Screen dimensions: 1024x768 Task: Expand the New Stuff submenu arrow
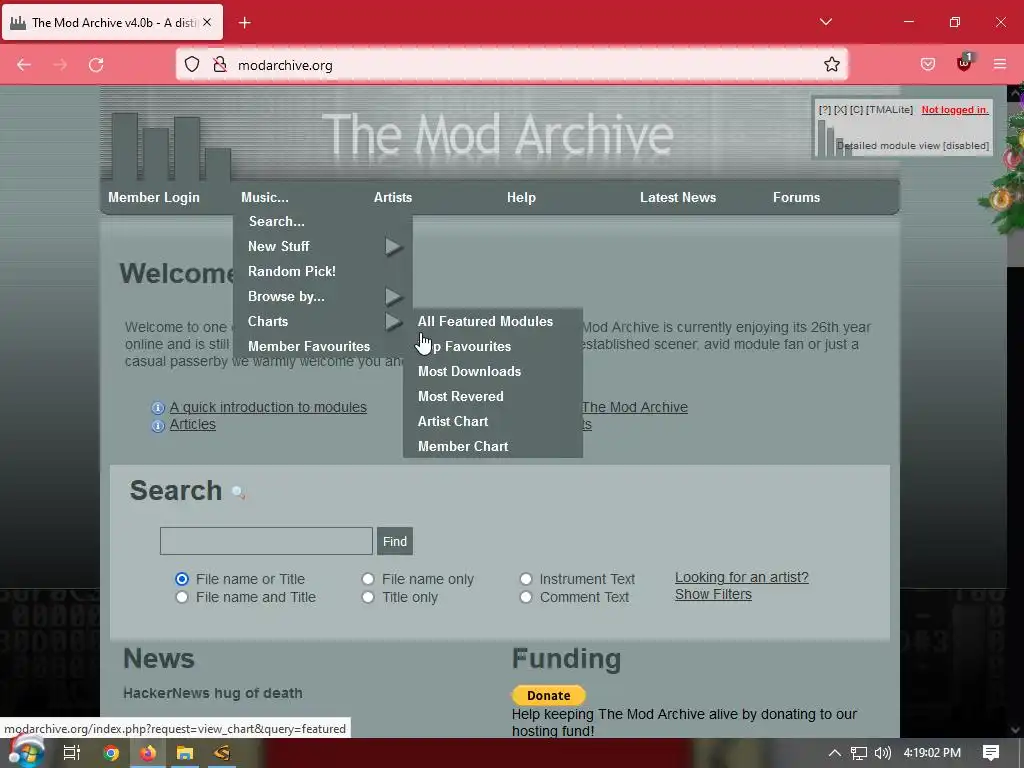tap(393, 247)
